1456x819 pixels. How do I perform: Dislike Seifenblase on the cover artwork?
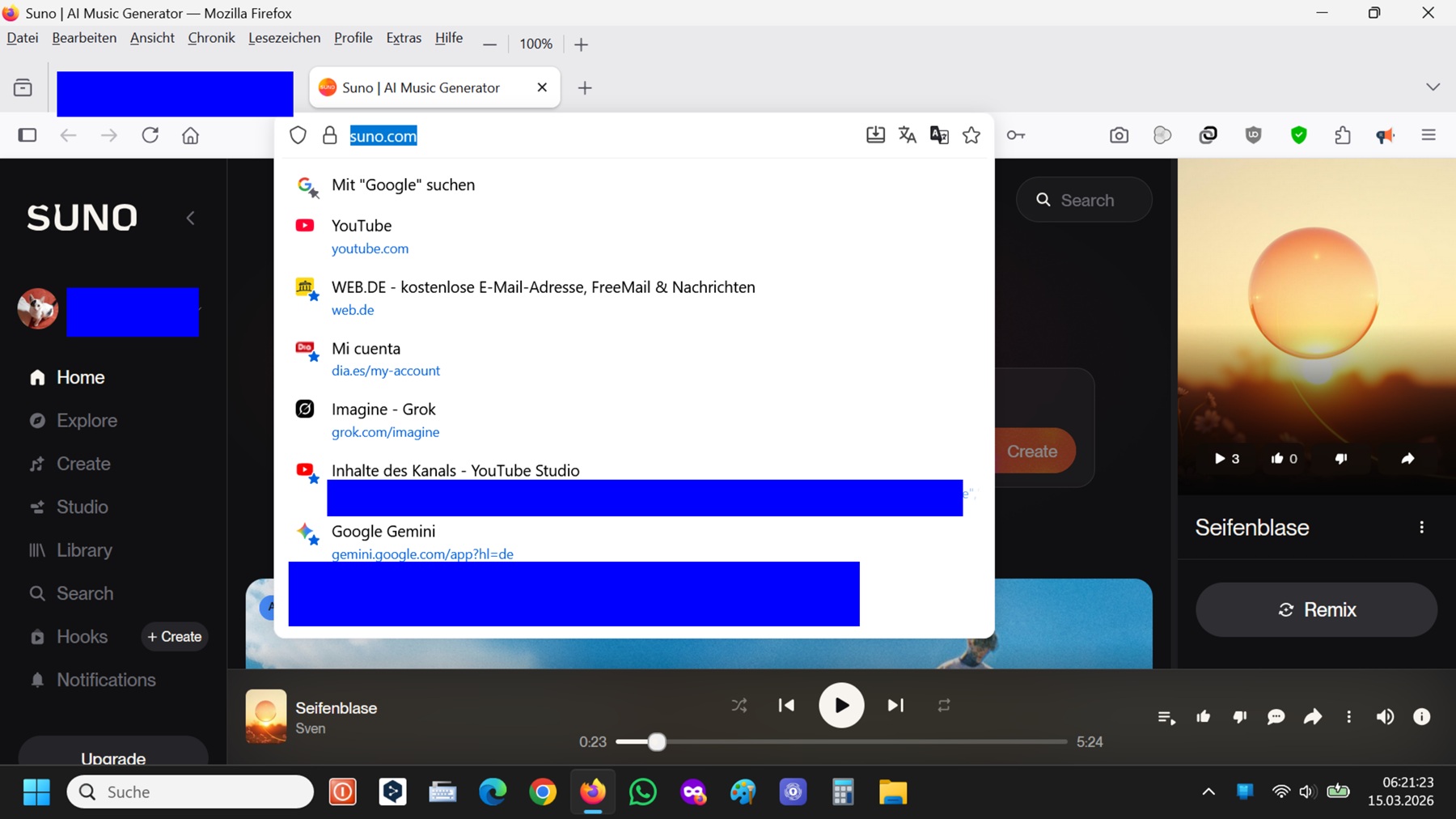pyautogui.click(x=1341, y=459)
